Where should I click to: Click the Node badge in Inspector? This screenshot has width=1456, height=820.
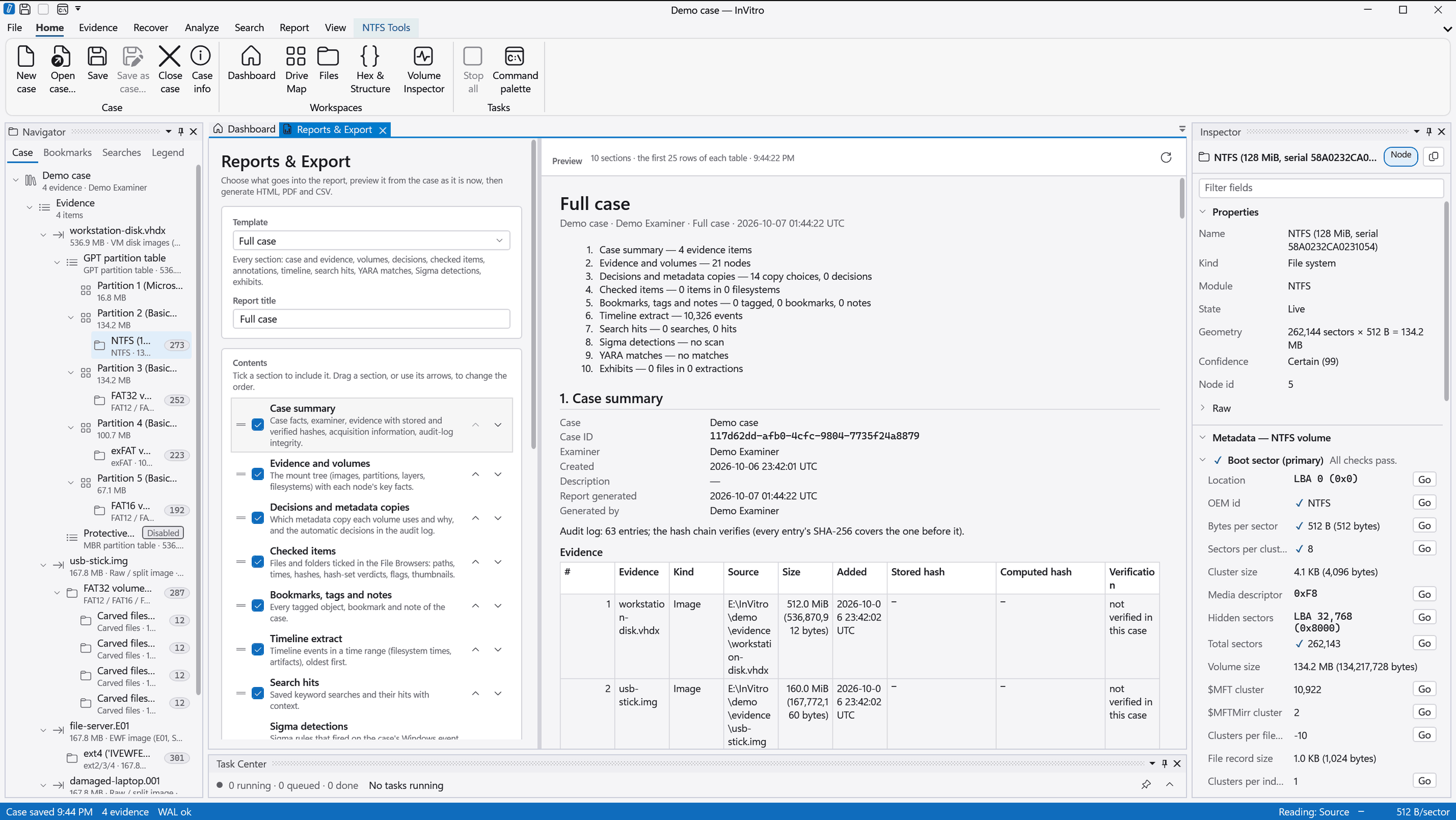tap(1401, 155)
